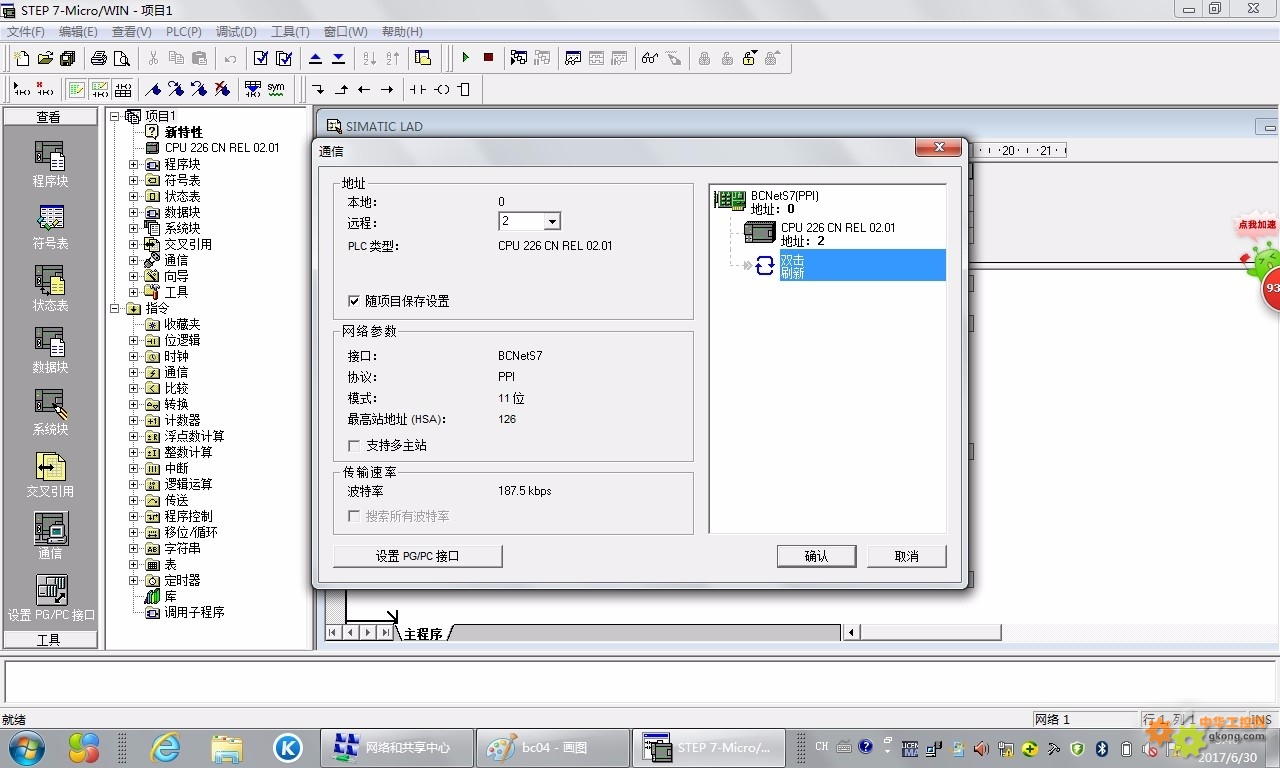The image size is (1280, 768).
Task: Open 数据块 in the 查看 sidebar
Action: (x=50, y=350)
